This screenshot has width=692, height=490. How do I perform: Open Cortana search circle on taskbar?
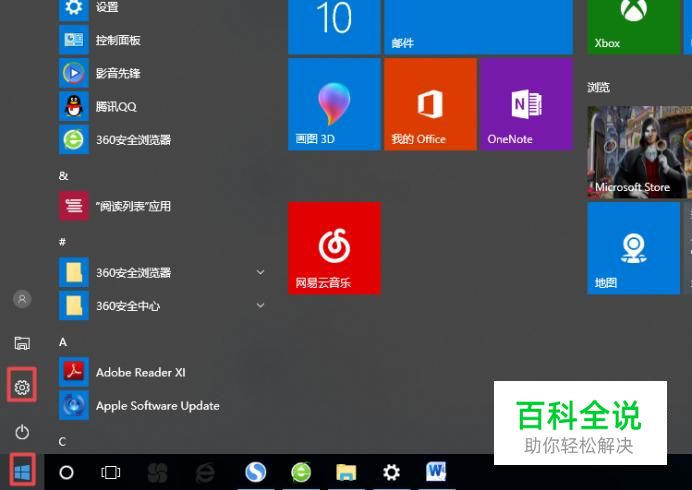click(66, 472)
